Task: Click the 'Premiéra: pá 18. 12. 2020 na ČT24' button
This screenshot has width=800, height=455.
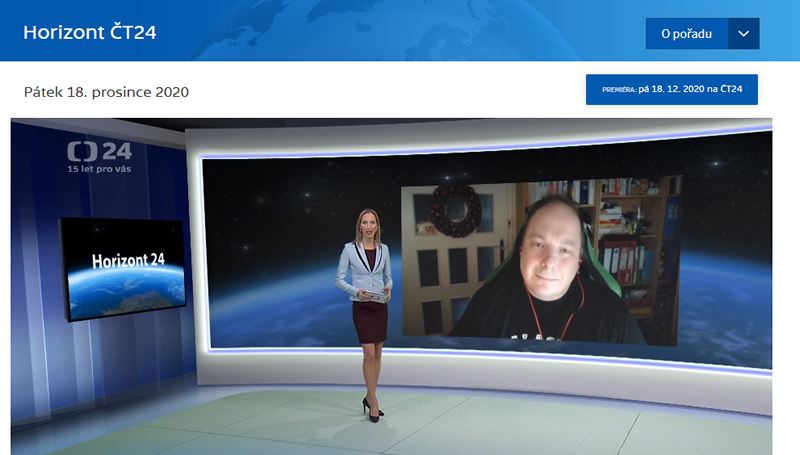Action: pyautogui.click(x=671, y=89)
